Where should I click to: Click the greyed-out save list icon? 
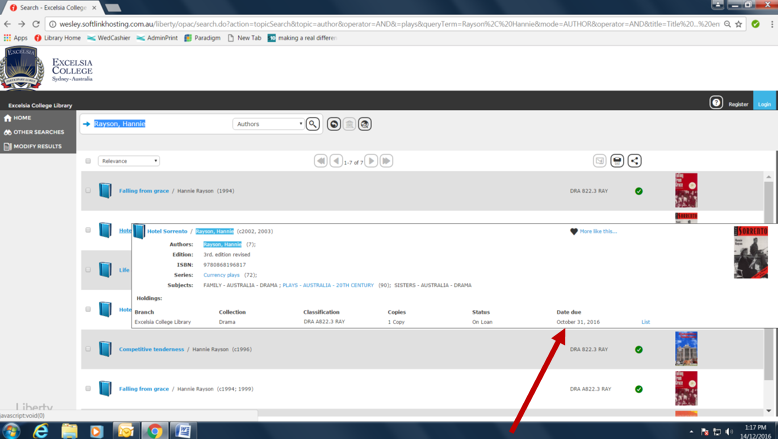click(599, 161)
